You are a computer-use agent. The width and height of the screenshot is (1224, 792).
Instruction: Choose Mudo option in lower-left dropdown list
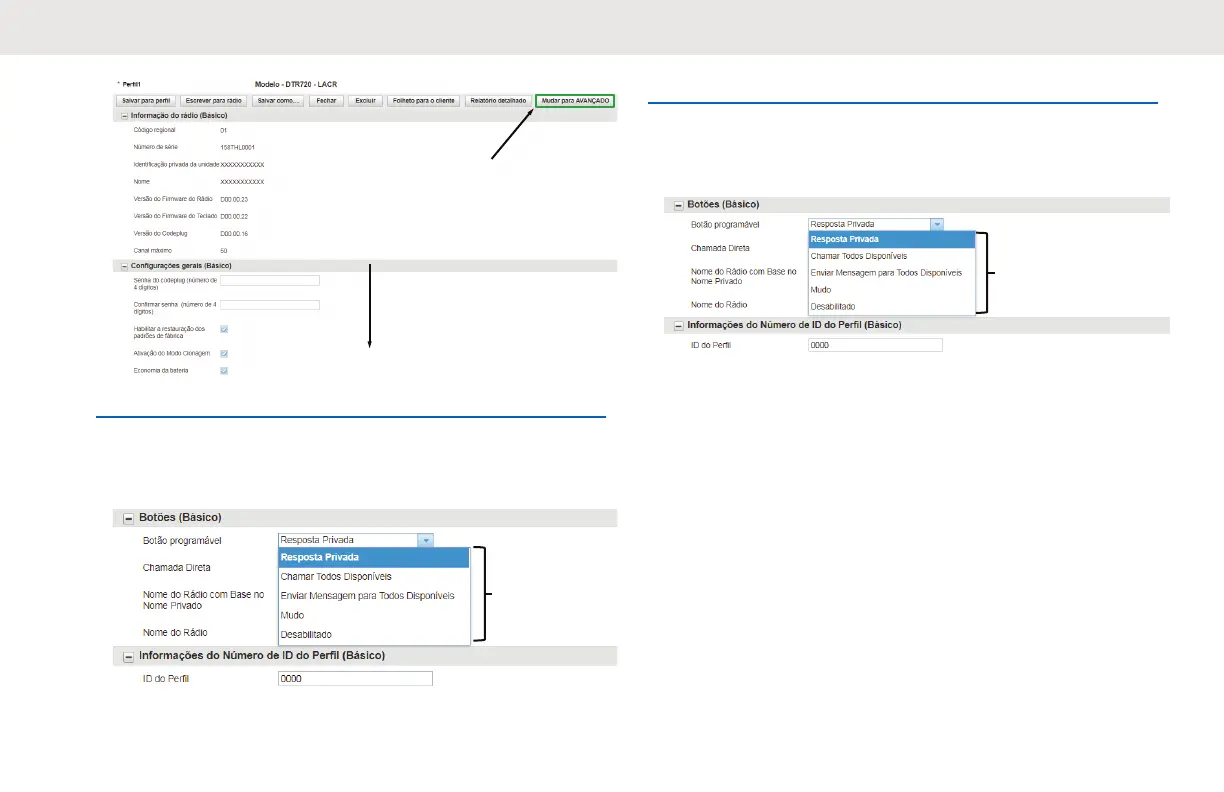click(x=292, y=615)
